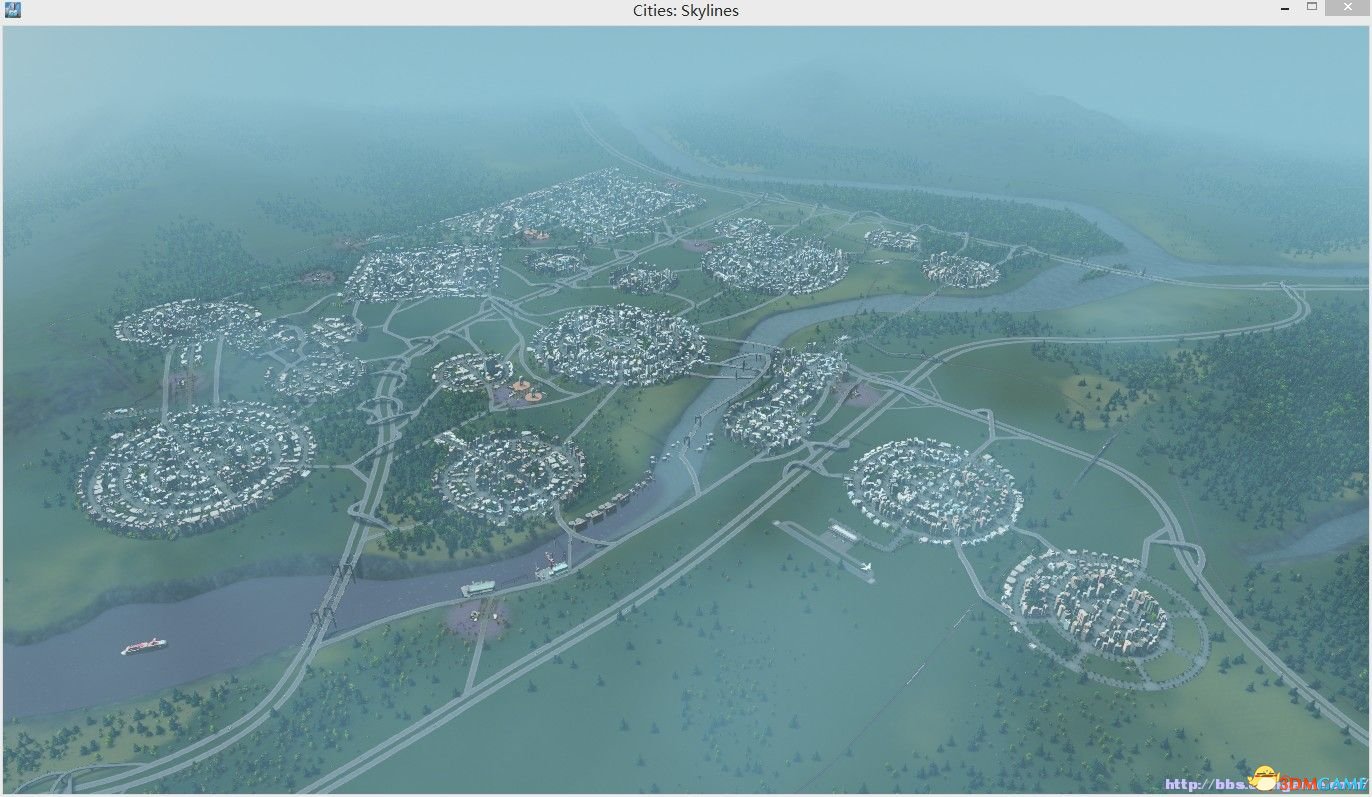This screenshot has width=1372, height=797.
Task: Close the Cities: Skylines window
Action: (x=1347, y=9)
